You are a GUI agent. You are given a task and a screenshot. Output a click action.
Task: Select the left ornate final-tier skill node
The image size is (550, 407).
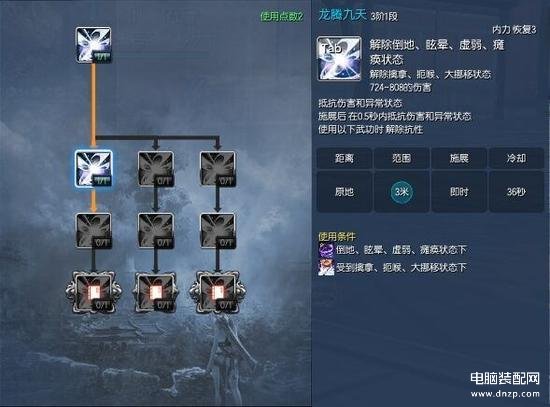pos(93,292)
